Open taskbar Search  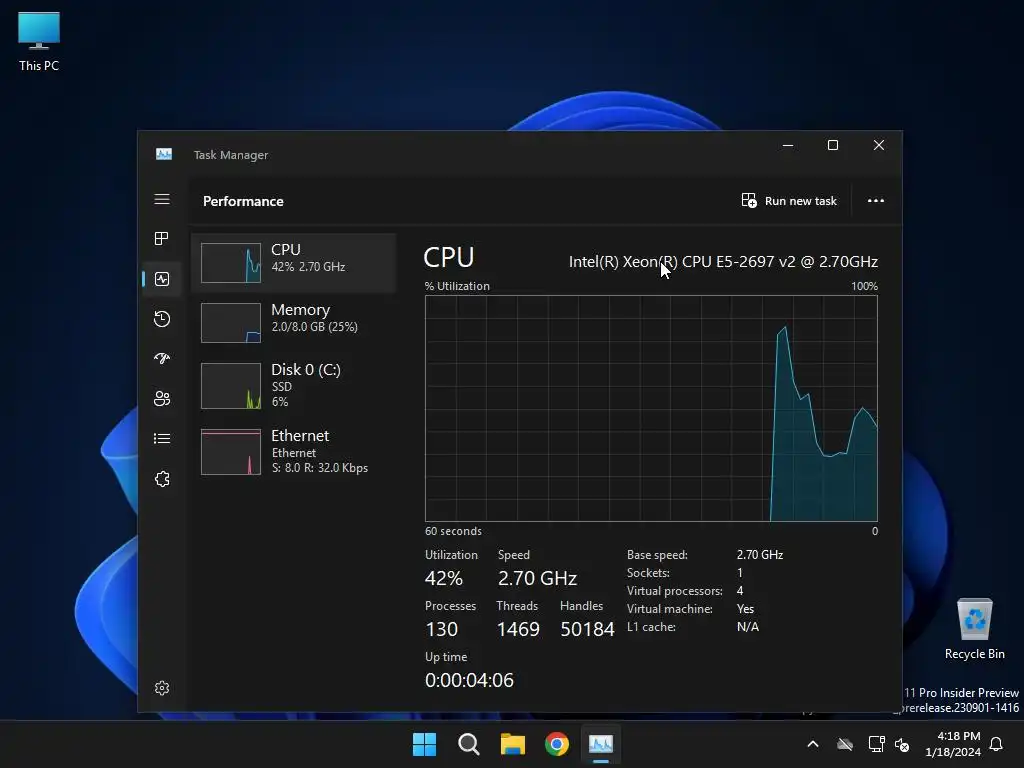coord(469,744)
